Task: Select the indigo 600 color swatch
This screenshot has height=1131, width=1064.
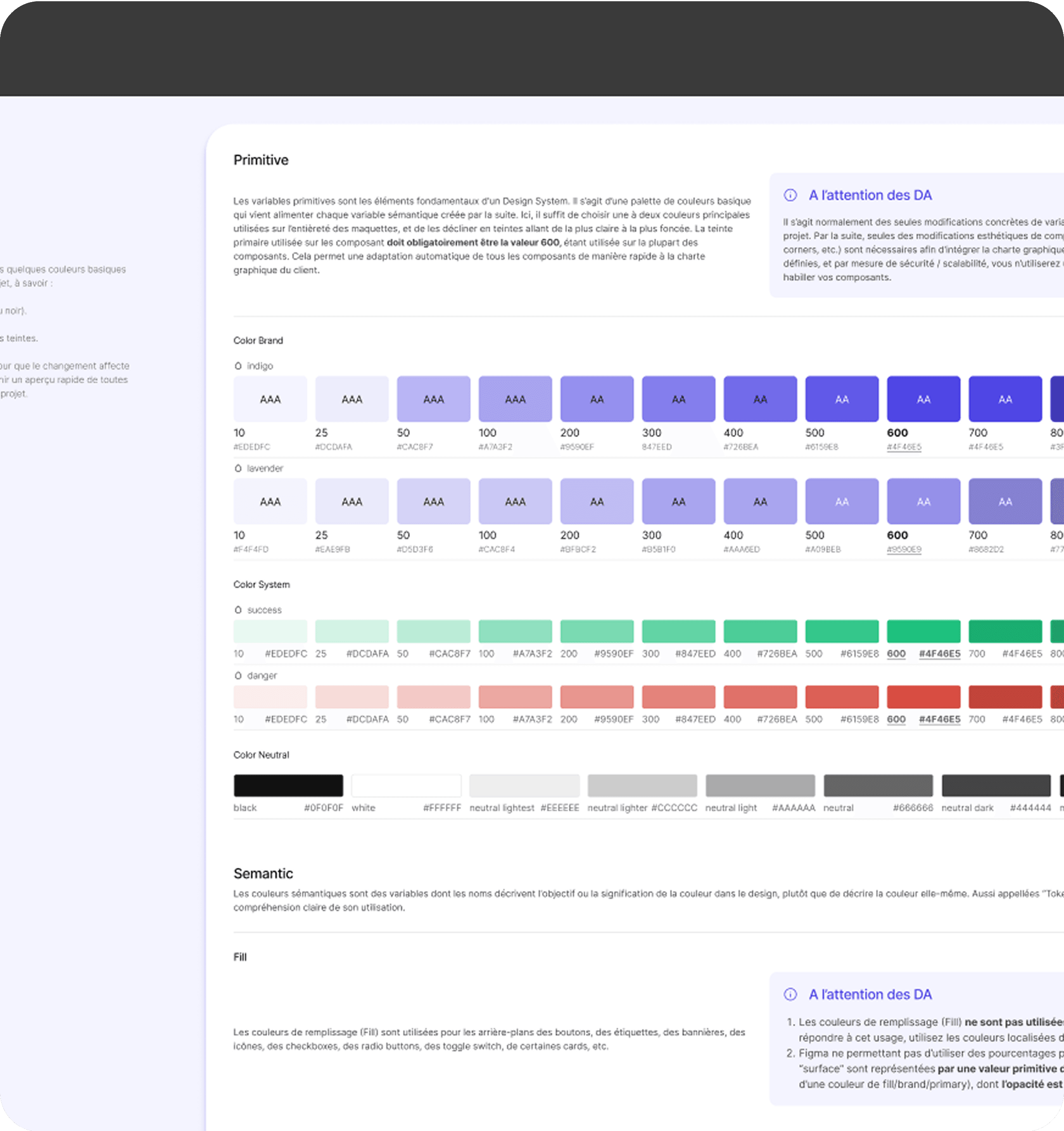Action: [x=923, y=399]
